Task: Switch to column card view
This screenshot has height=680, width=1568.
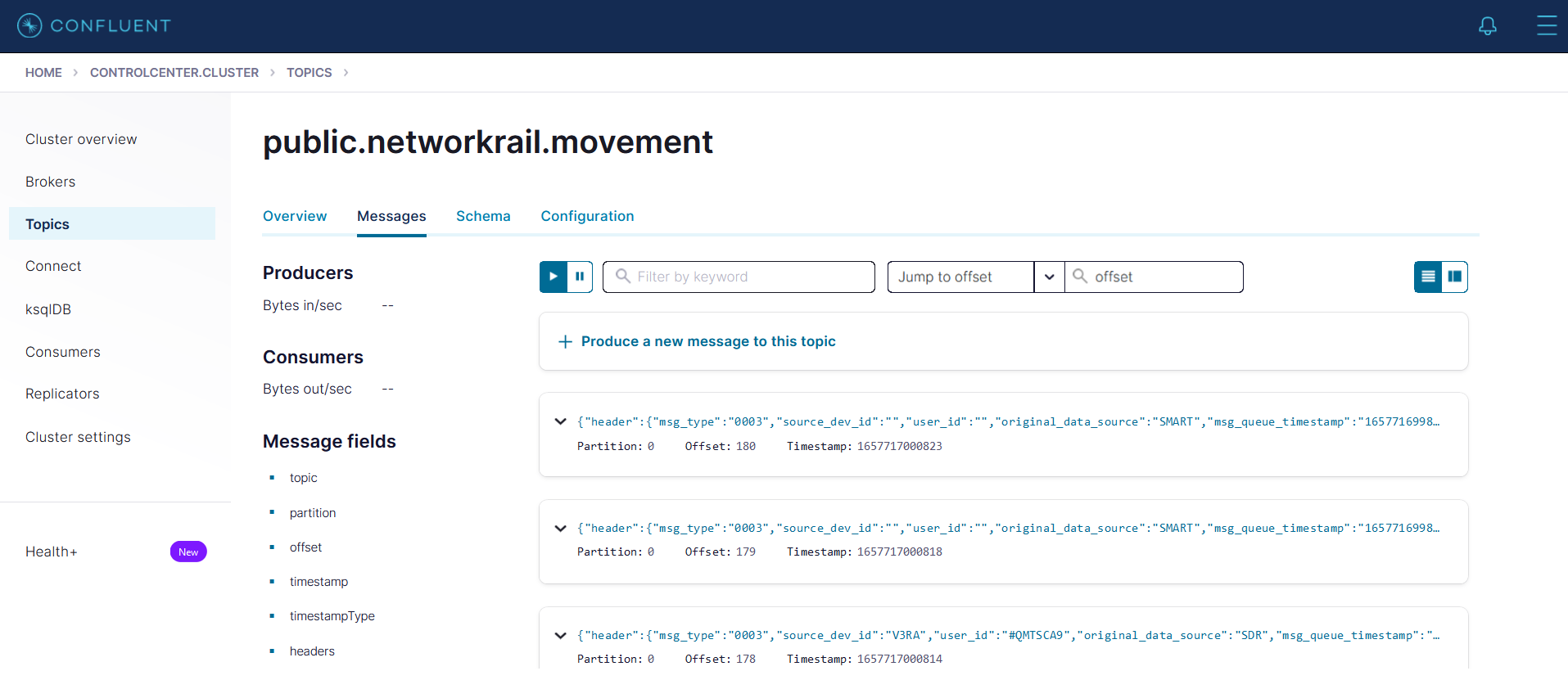Action: [x=1455, y=277]
